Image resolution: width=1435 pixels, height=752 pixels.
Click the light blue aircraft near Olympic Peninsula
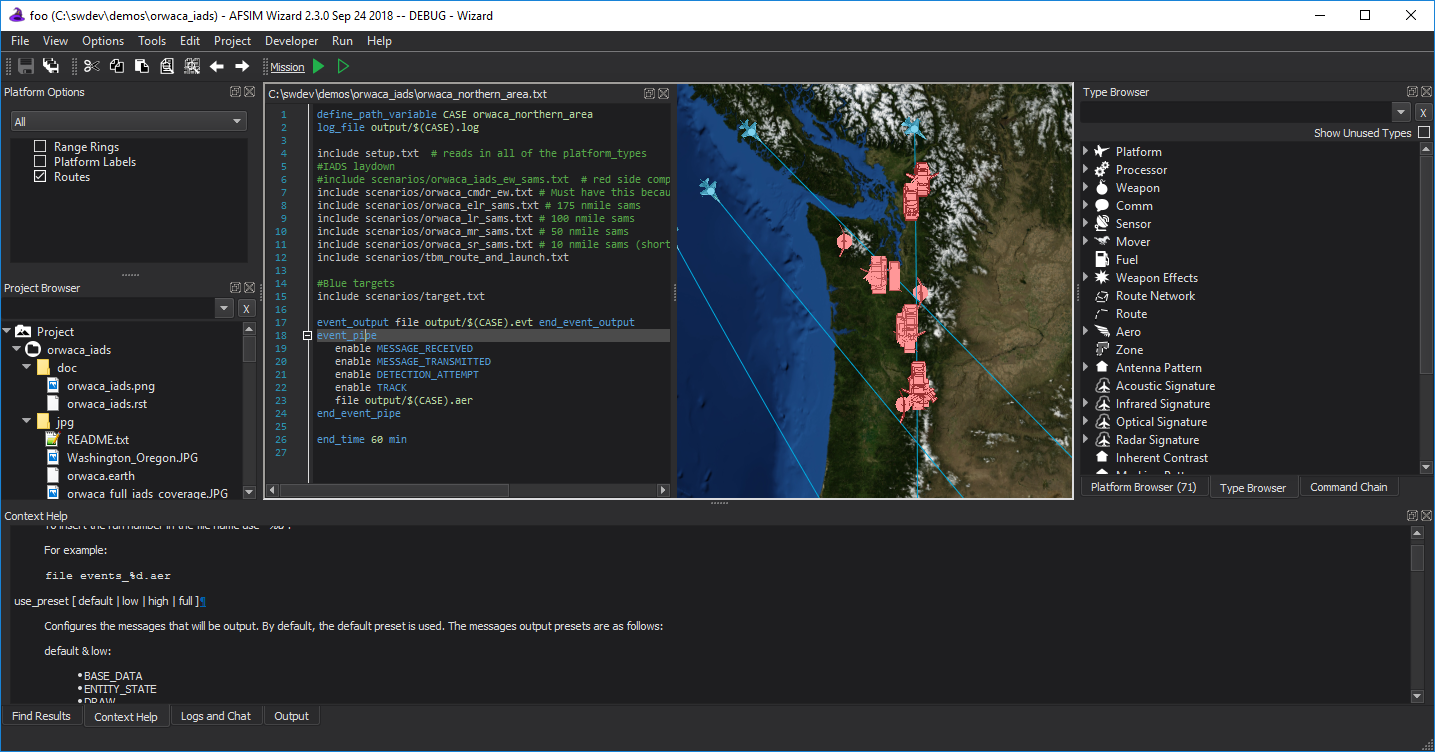coord(709,188)
